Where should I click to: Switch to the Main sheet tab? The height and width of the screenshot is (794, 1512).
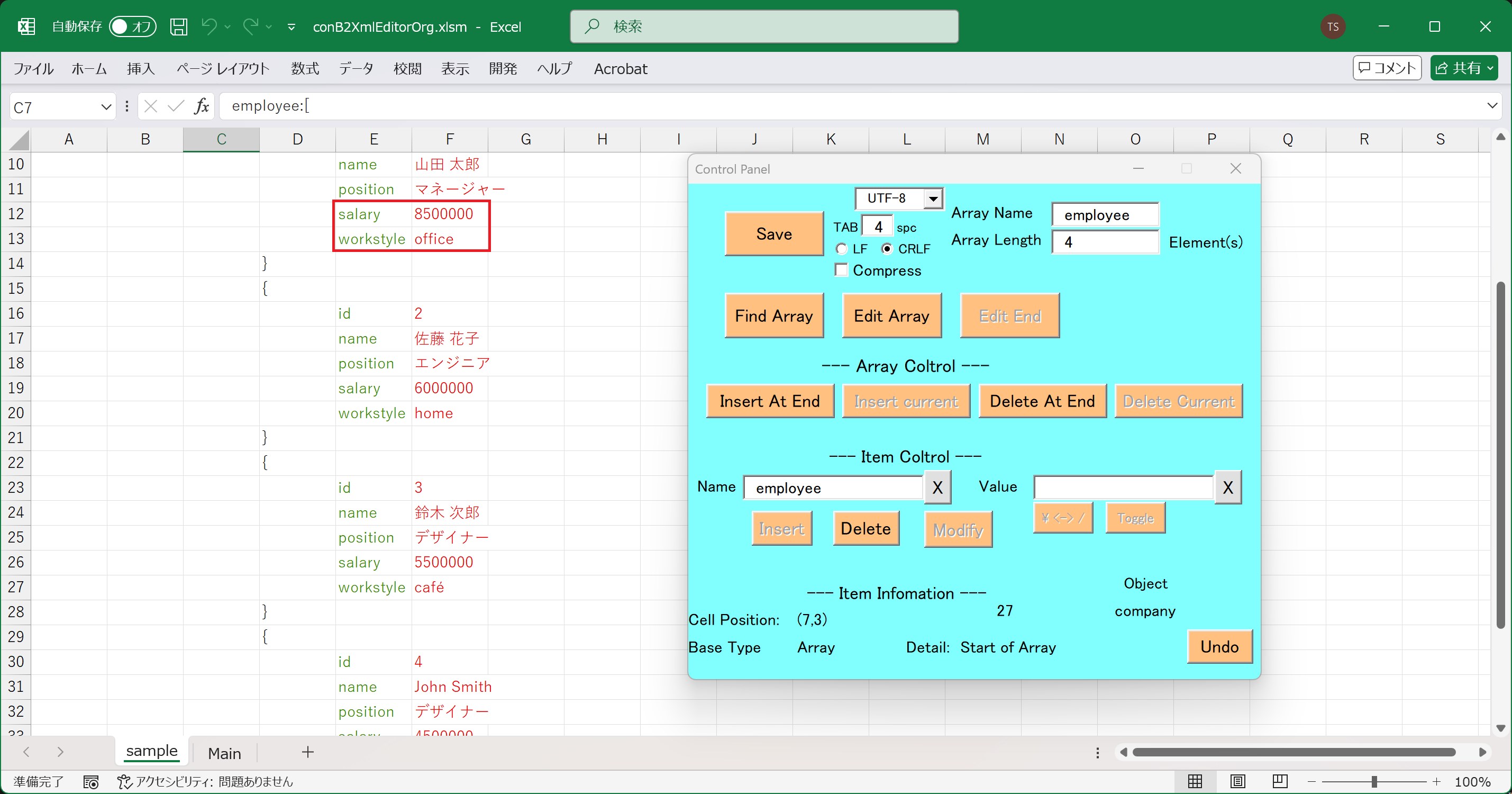(224, 753)
